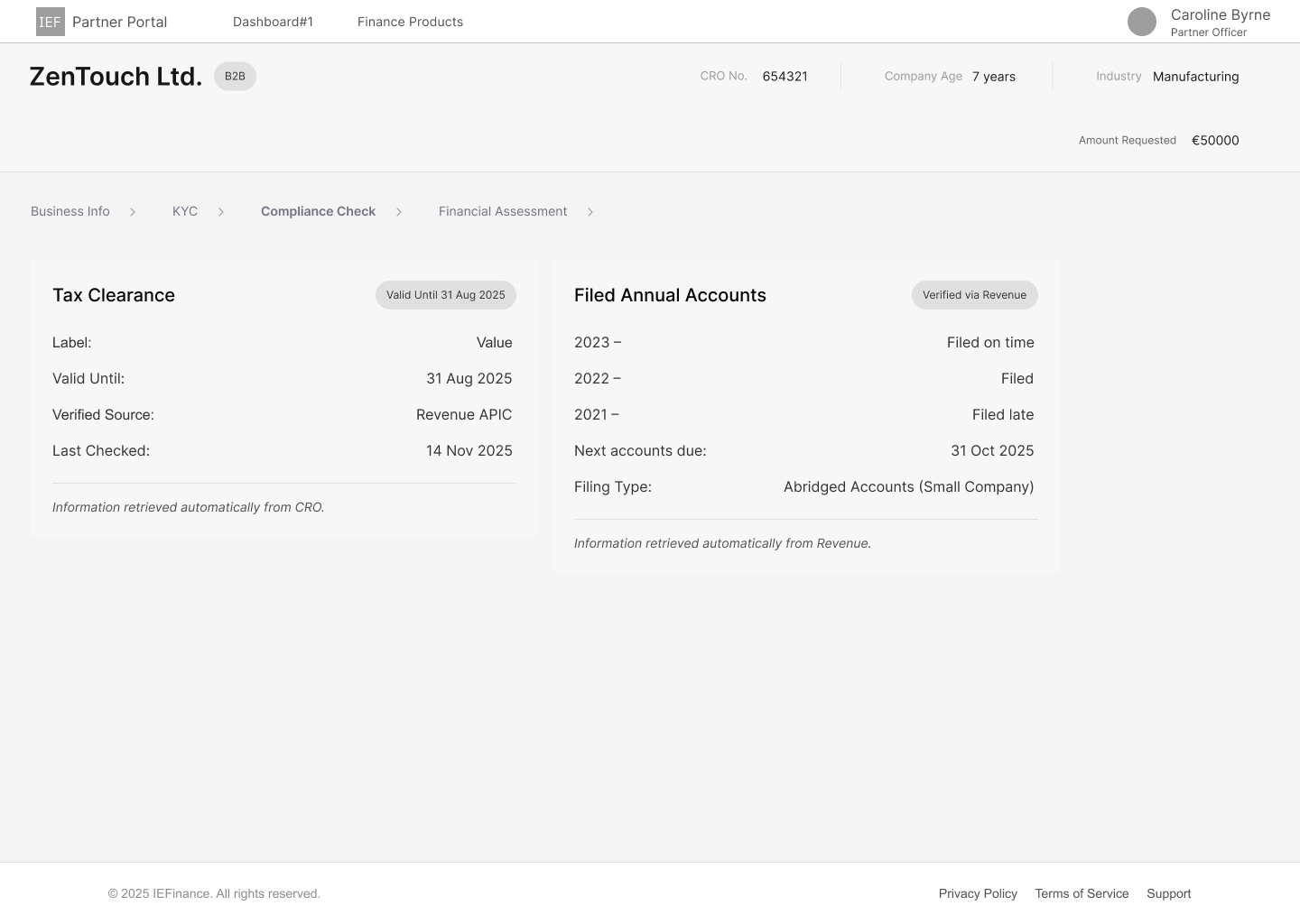Click the Caroline Byrne user name

1220,14
